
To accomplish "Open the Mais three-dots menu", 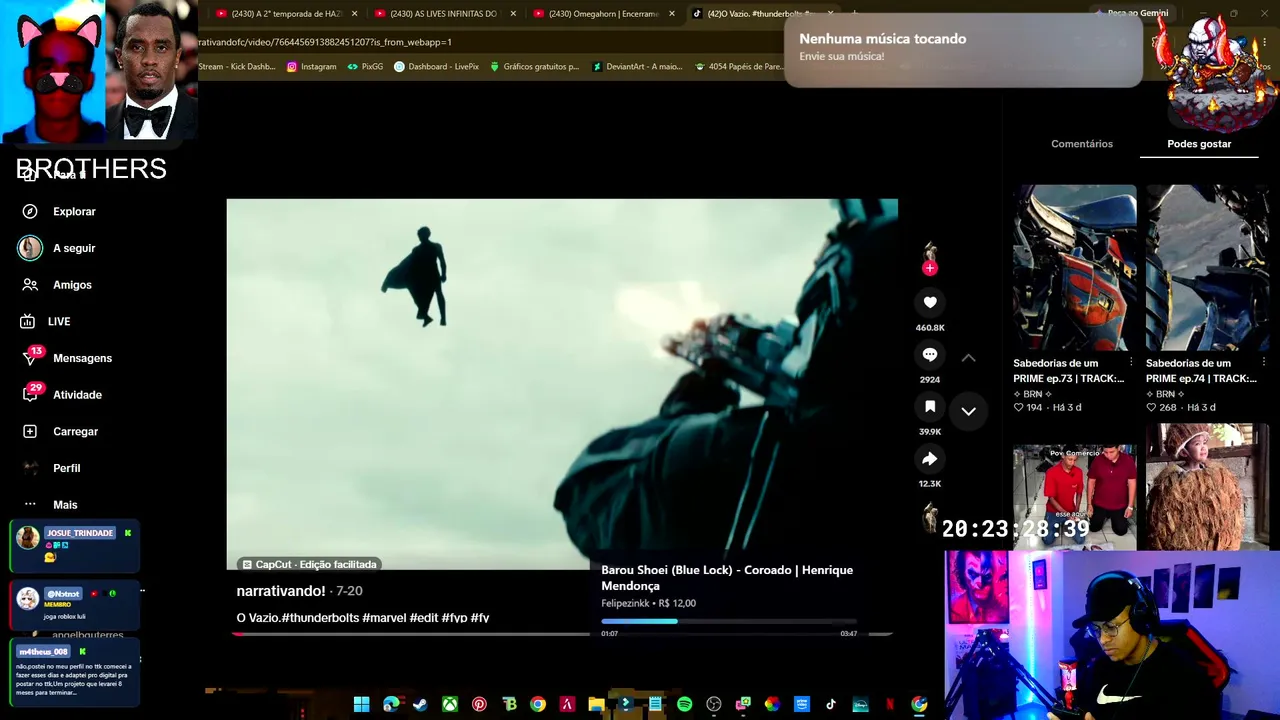I will coord(30,505).
